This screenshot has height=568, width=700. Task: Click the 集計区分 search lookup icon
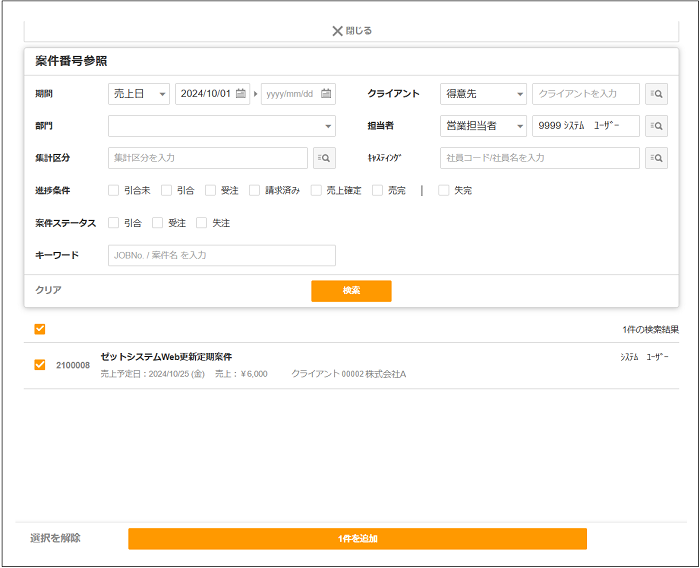point(324,158)
